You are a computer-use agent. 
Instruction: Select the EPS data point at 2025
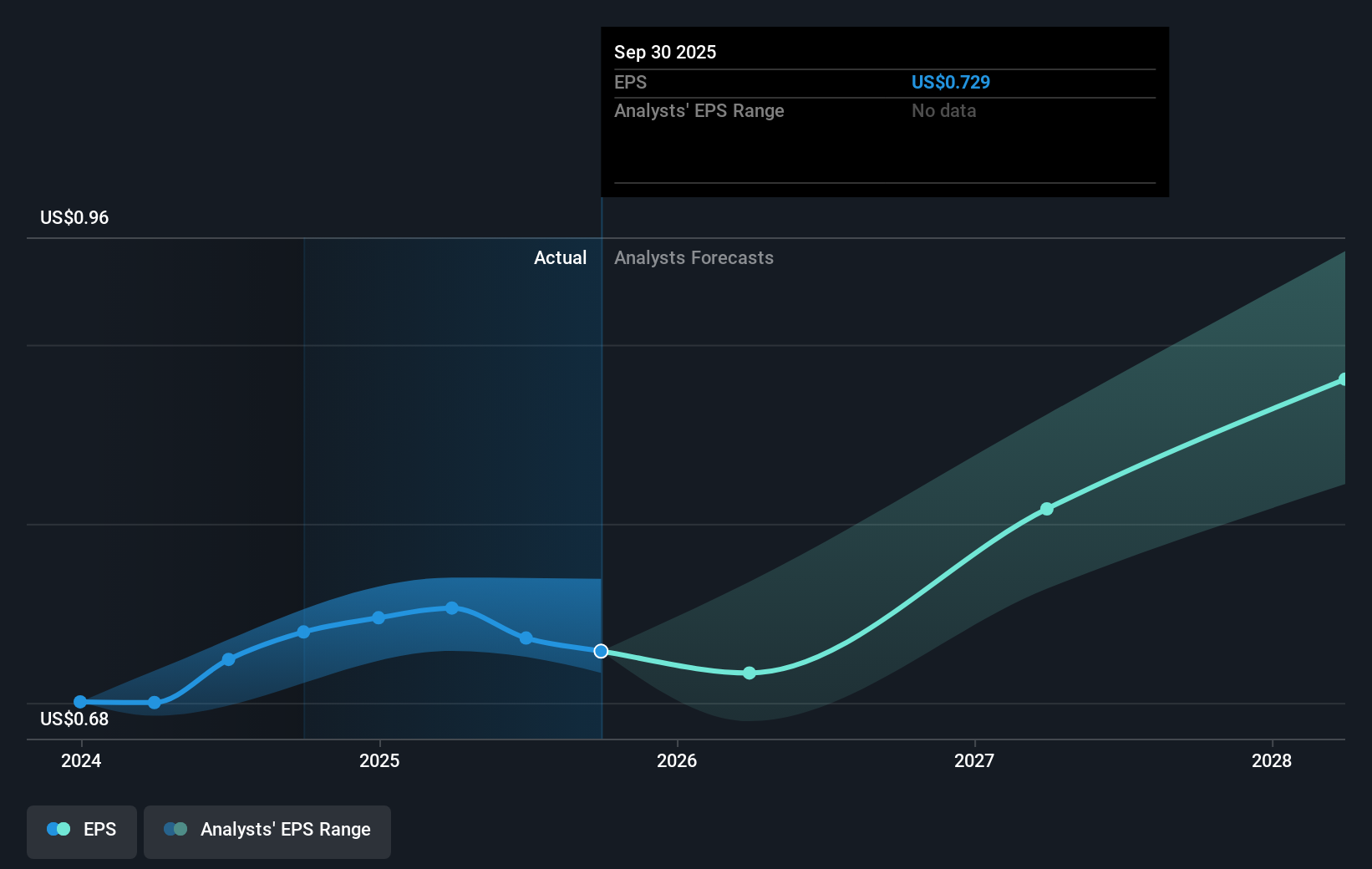(379, 617)
